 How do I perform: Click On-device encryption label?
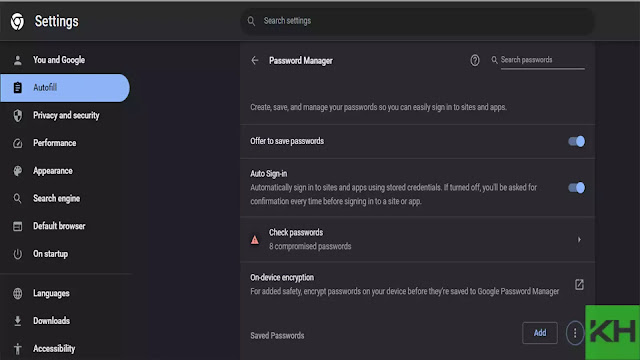coord(282,278)
